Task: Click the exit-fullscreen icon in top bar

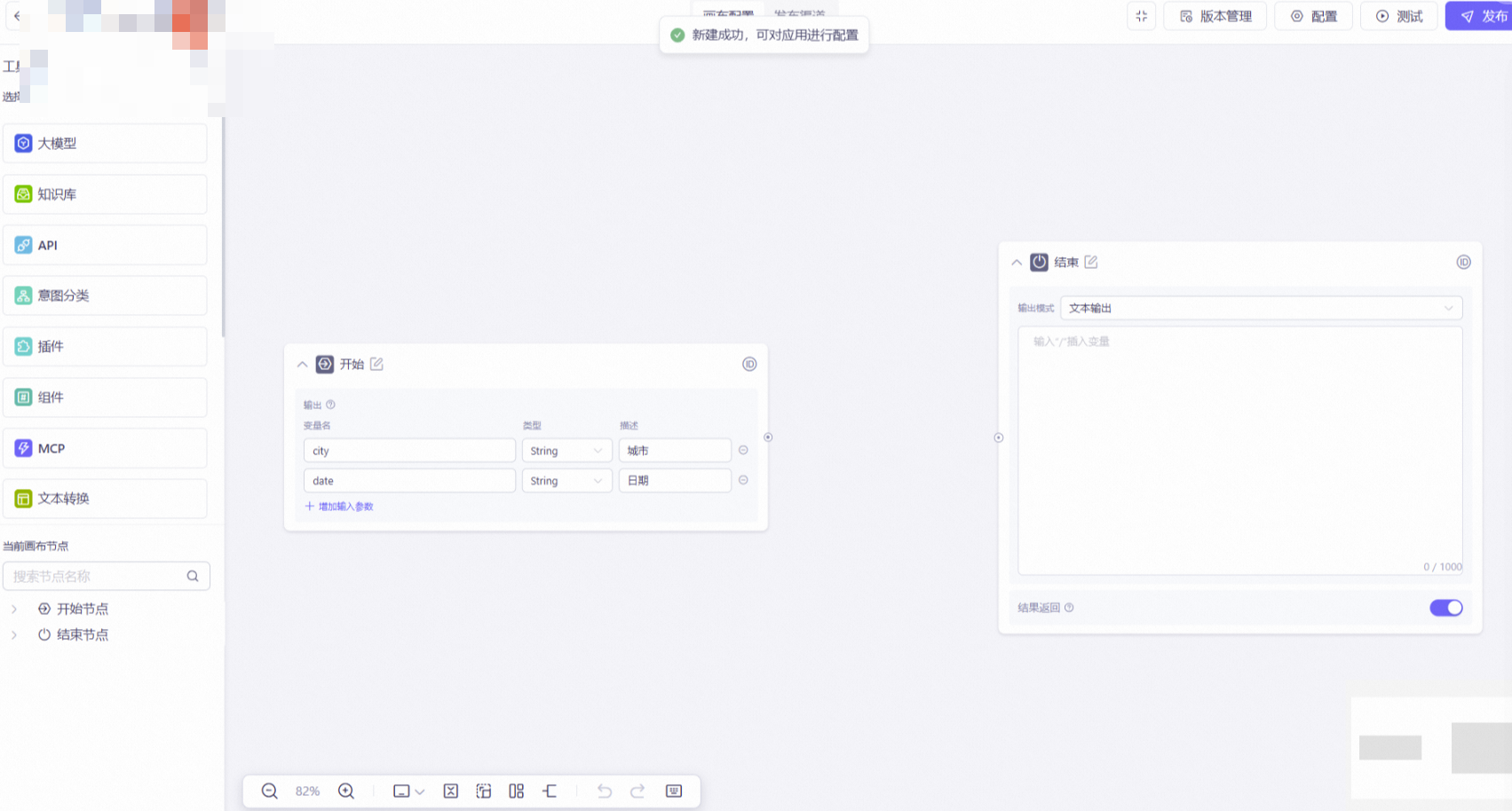Action: [x=1142, y=16]
